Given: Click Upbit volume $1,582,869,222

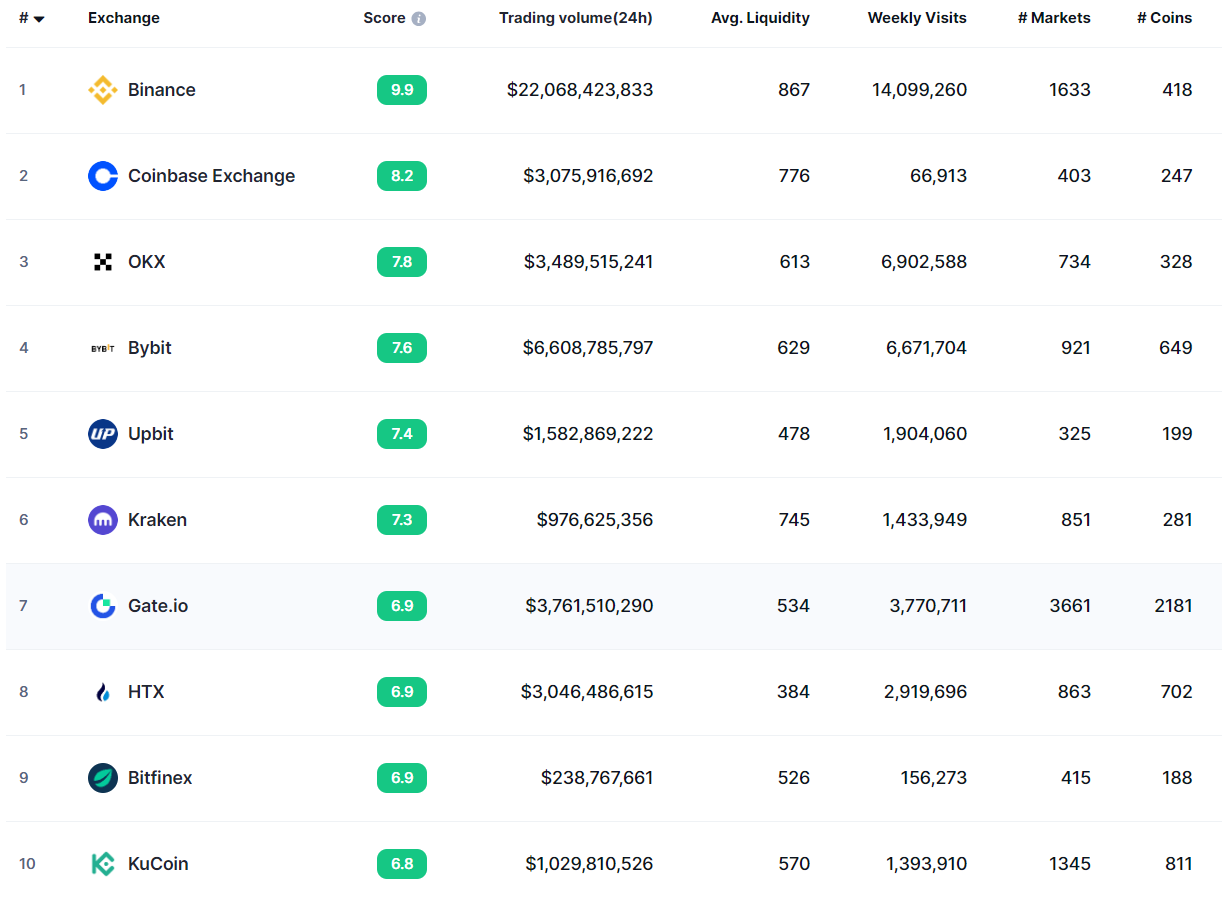Looking at the screenshot, I should pos(588,434).
